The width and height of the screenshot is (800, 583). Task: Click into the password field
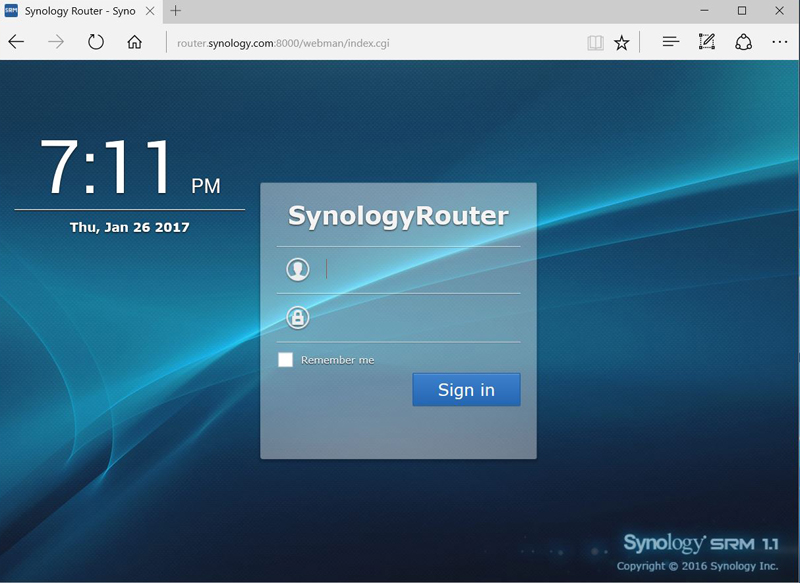click(420, 318)
